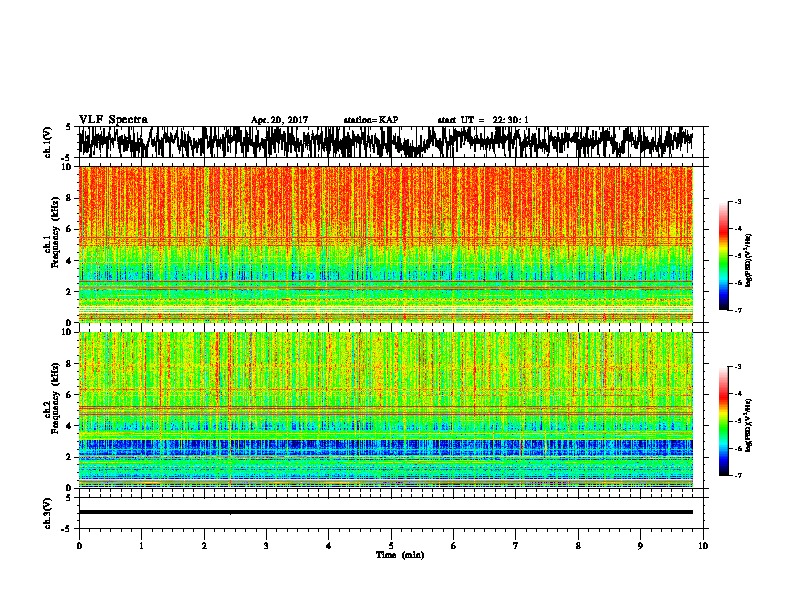Click the 'Time (min)' axis label
The width and height of the screenshot is (792, 612).
click(400, 555)
